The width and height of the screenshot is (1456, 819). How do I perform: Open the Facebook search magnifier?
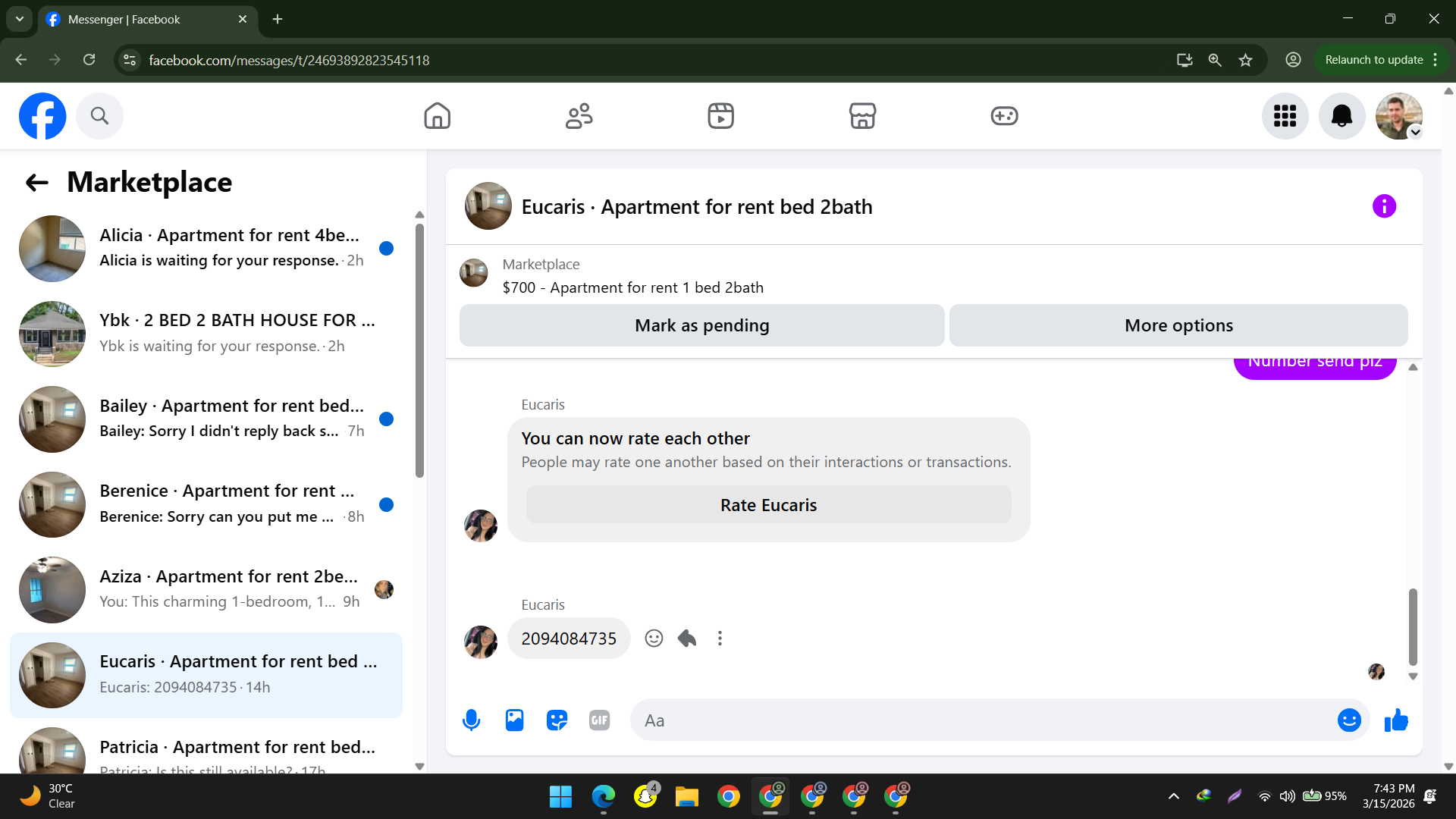coord(99,116)
